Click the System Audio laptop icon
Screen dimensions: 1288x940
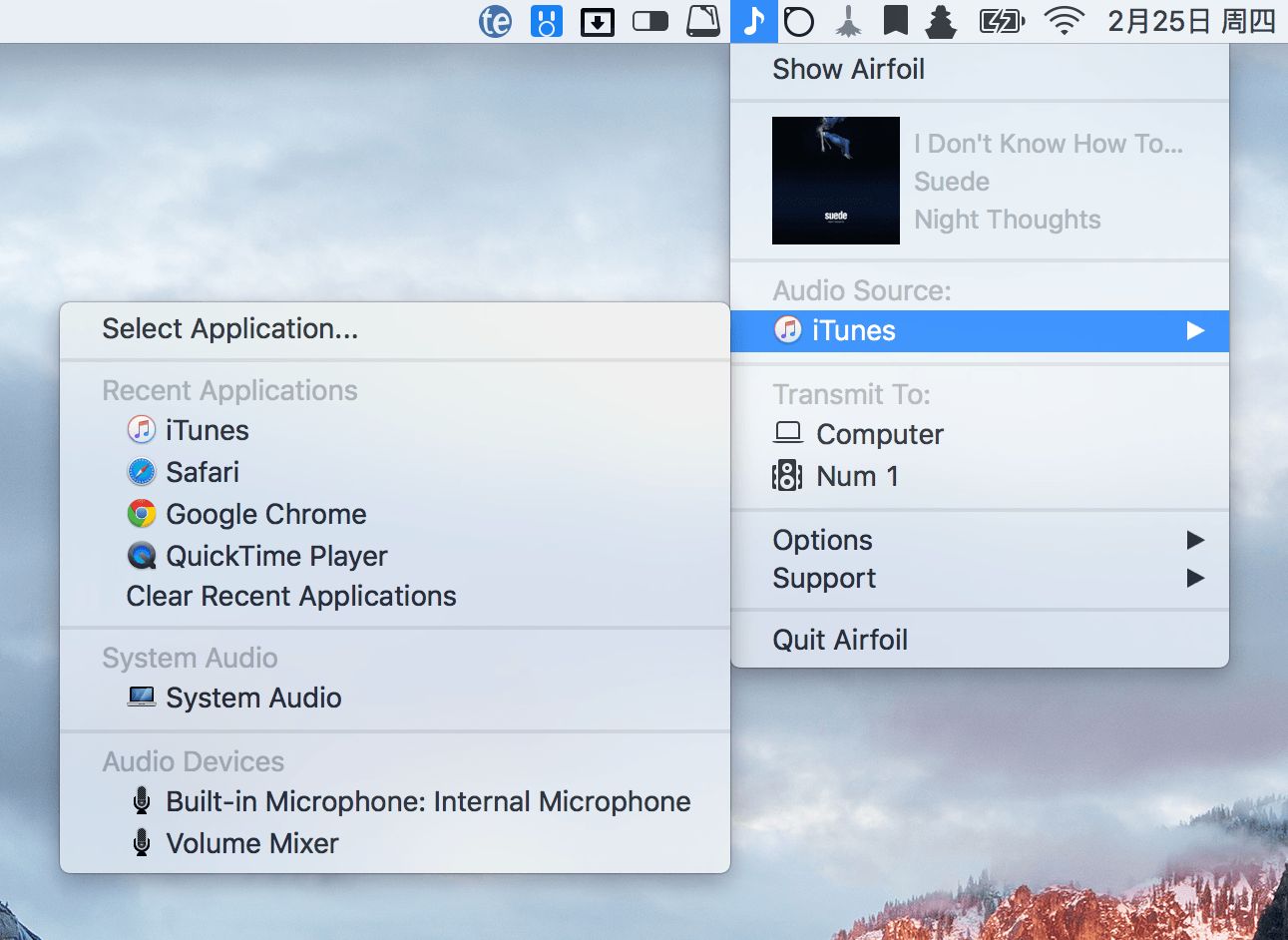click(x=142, y=697)
